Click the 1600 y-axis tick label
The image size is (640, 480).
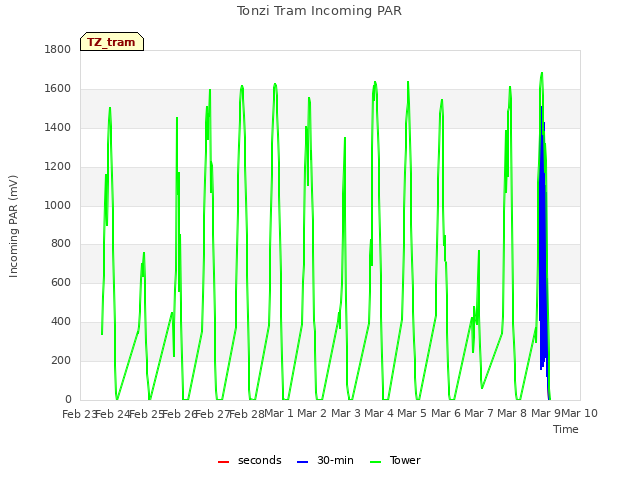point(58,89)
